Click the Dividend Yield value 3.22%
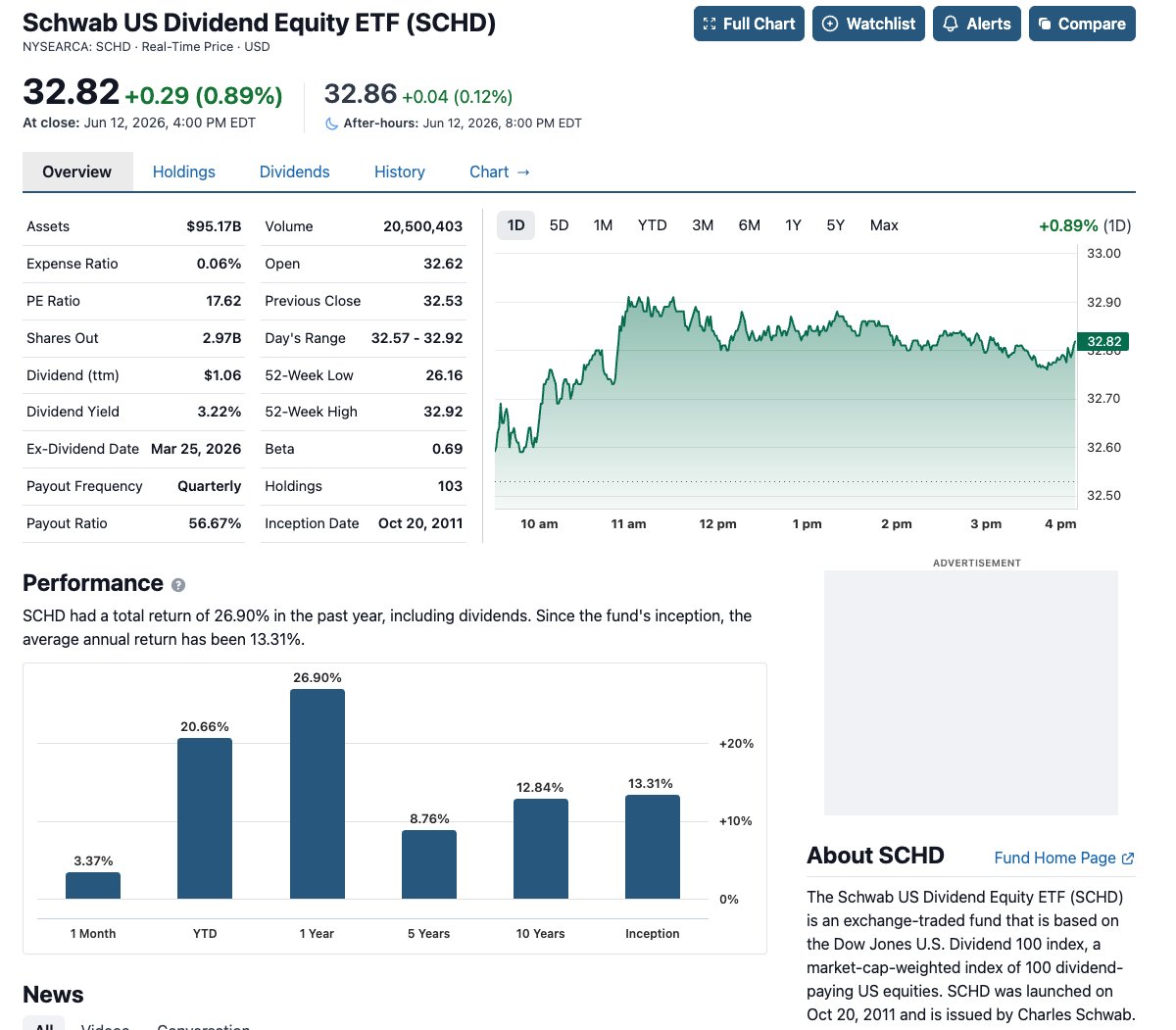 point(220,412)
